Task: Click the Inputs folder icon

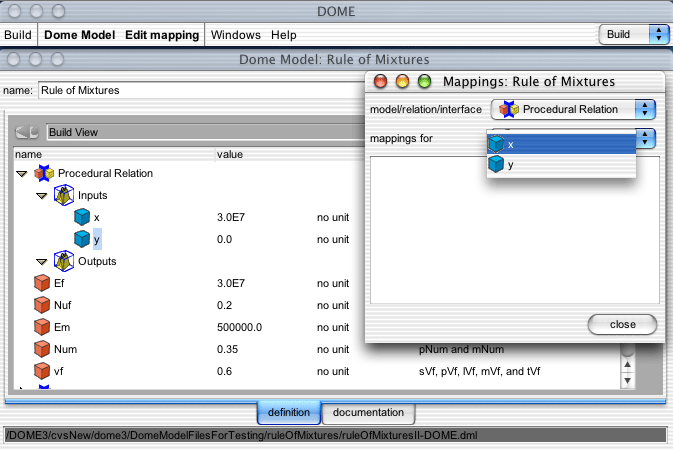Action: point(64,195)
